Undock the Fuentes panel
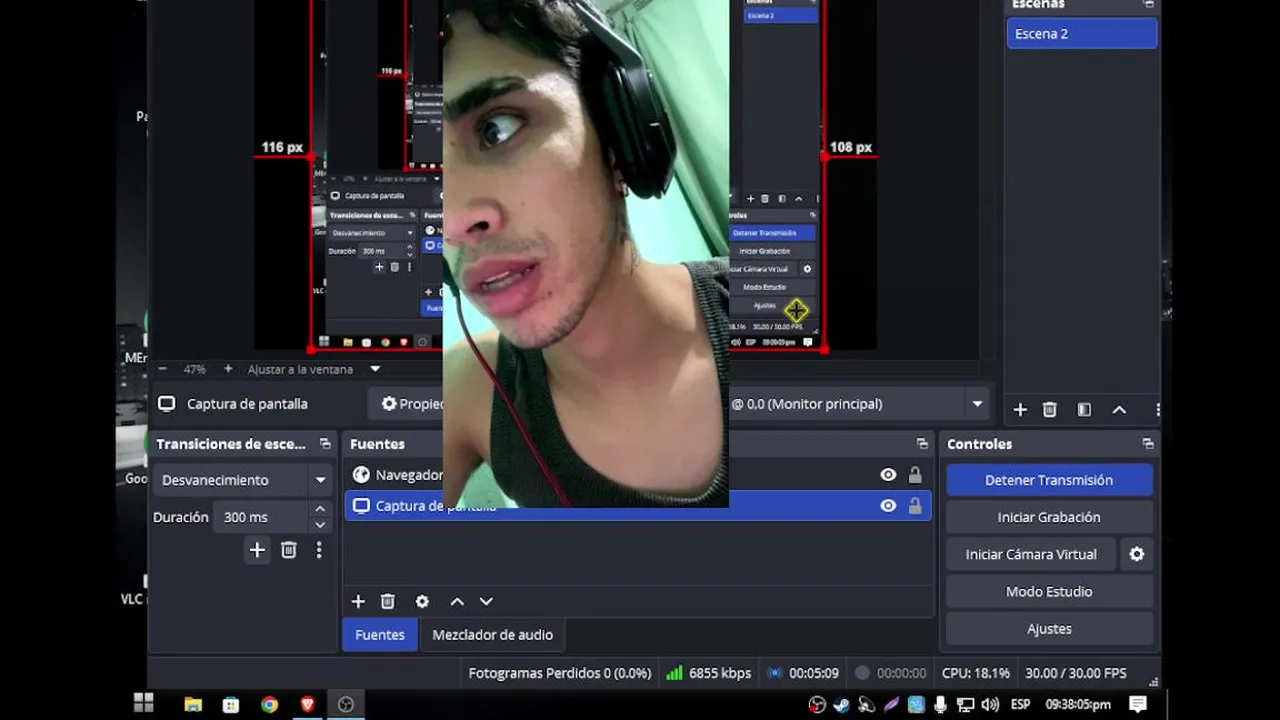The image size is (1280, 720). [922, 444]
